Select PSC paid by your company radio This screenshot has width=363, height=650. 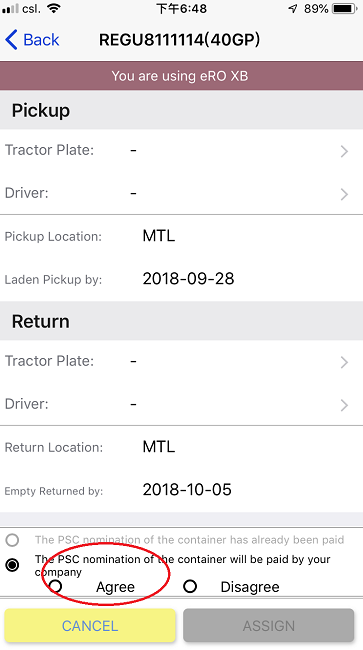pyautogui.click(x=12, y=565)
